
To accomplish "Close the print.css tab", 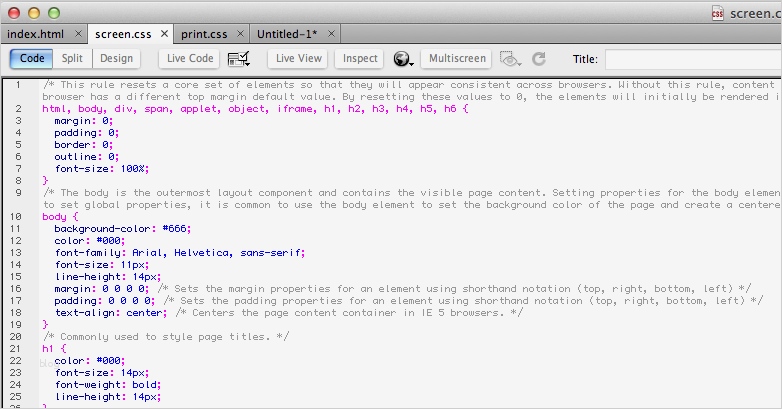I will tap(240, 34).
